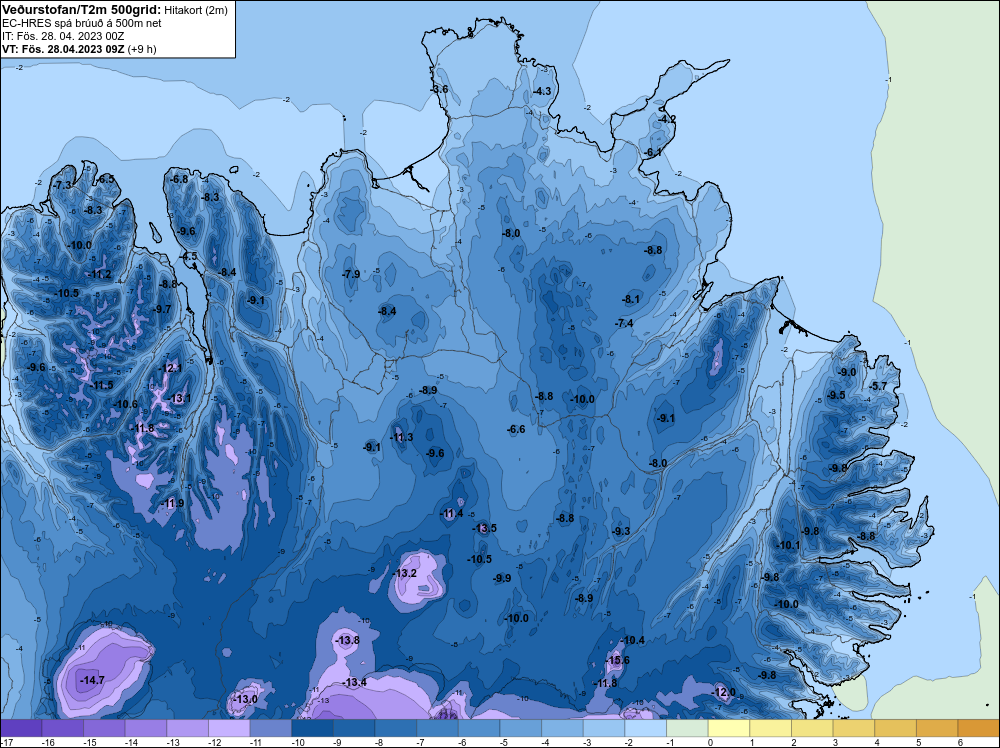Screen dimensions: 1000x748
Task: Click the -15.6 temperature reading
Action: click(617, 660)
